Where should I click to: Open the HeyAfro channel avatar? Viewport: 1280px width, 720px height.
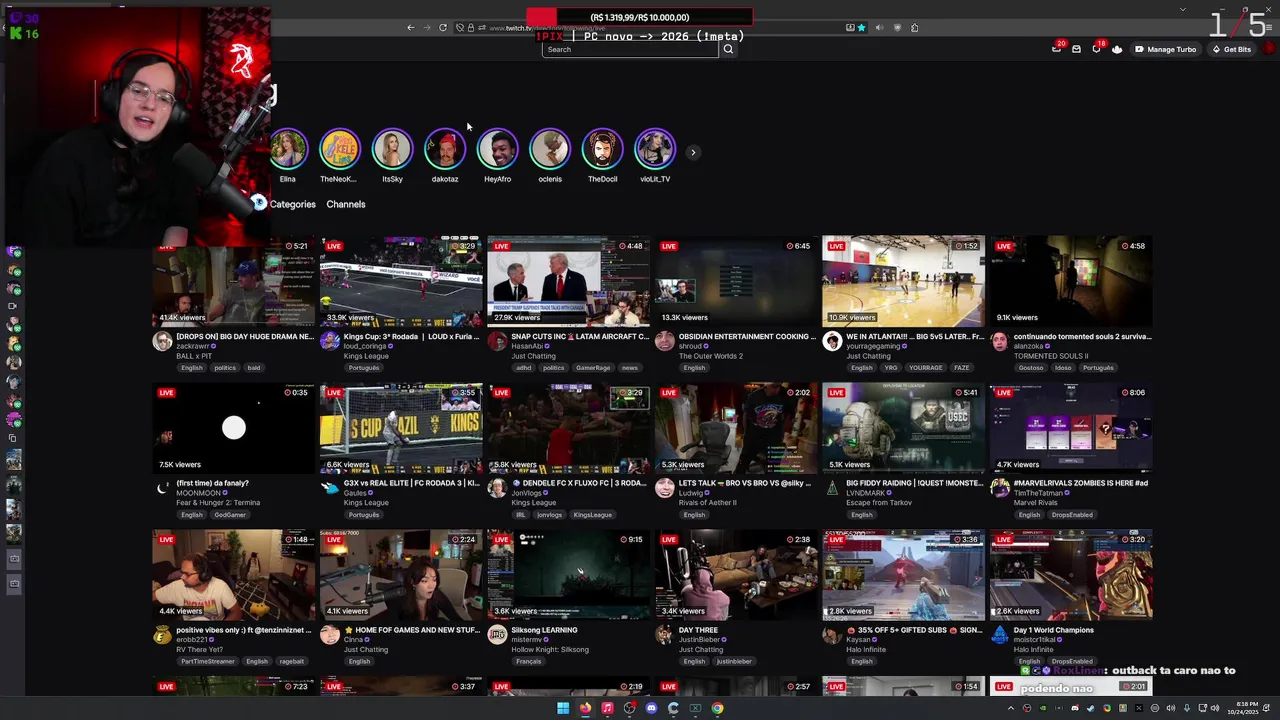(497, 149)
